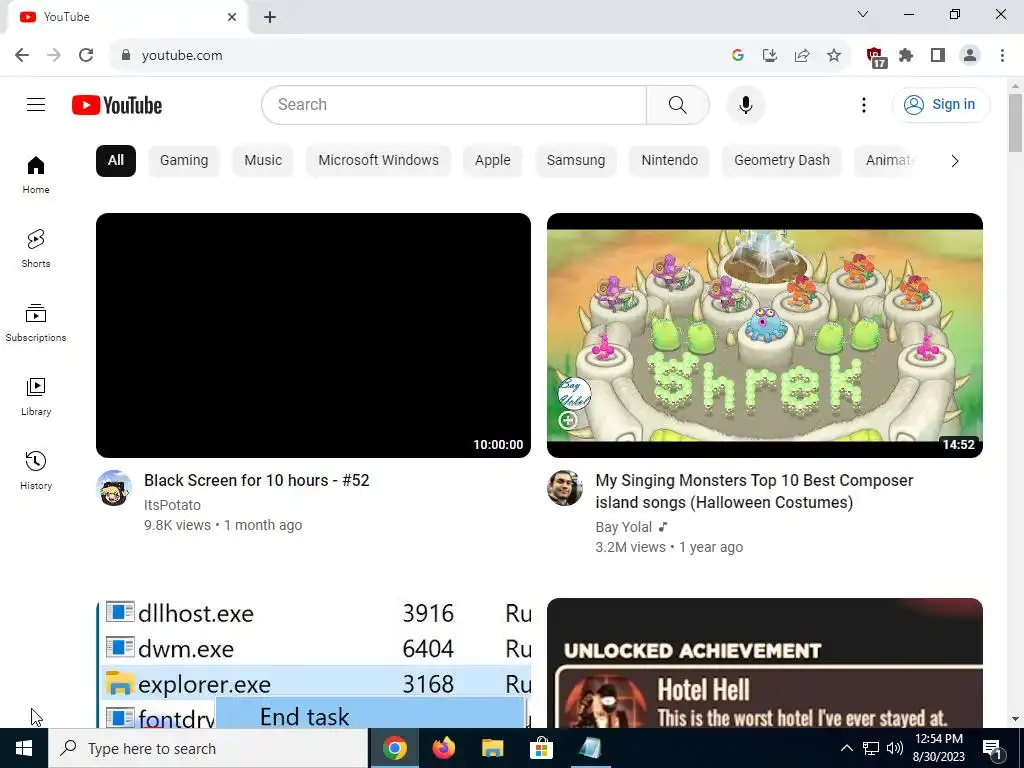The width and height of the screenshot is (1024, 768).
Task: Click the browser back arrow
Action: click(22, 55)
